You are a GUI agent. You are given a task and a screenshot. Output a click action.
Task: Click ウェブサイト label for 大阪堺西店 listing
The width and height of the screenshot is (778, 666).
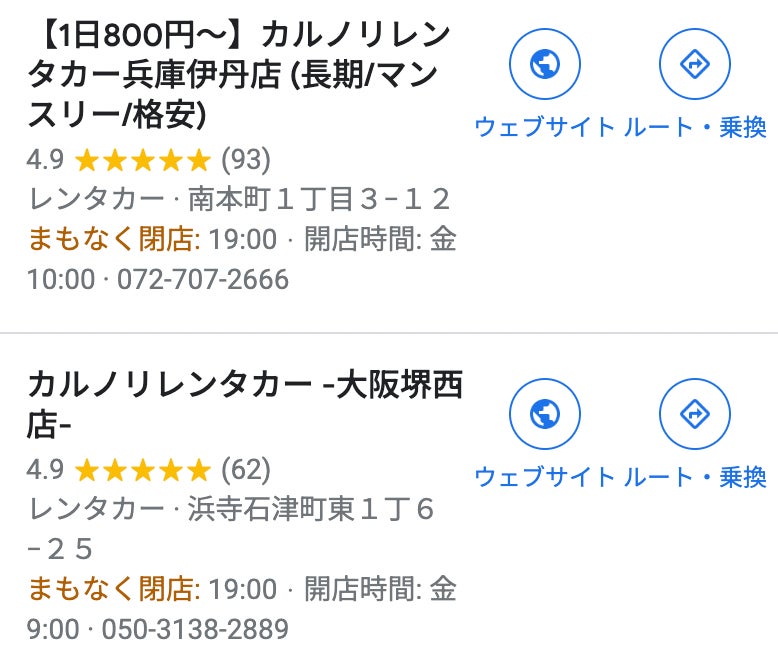(x=544, y=476)
